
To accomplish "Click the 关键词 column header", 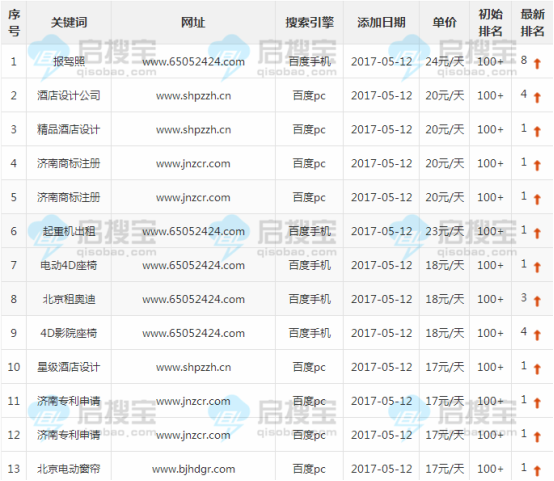I will pos(69,23).
